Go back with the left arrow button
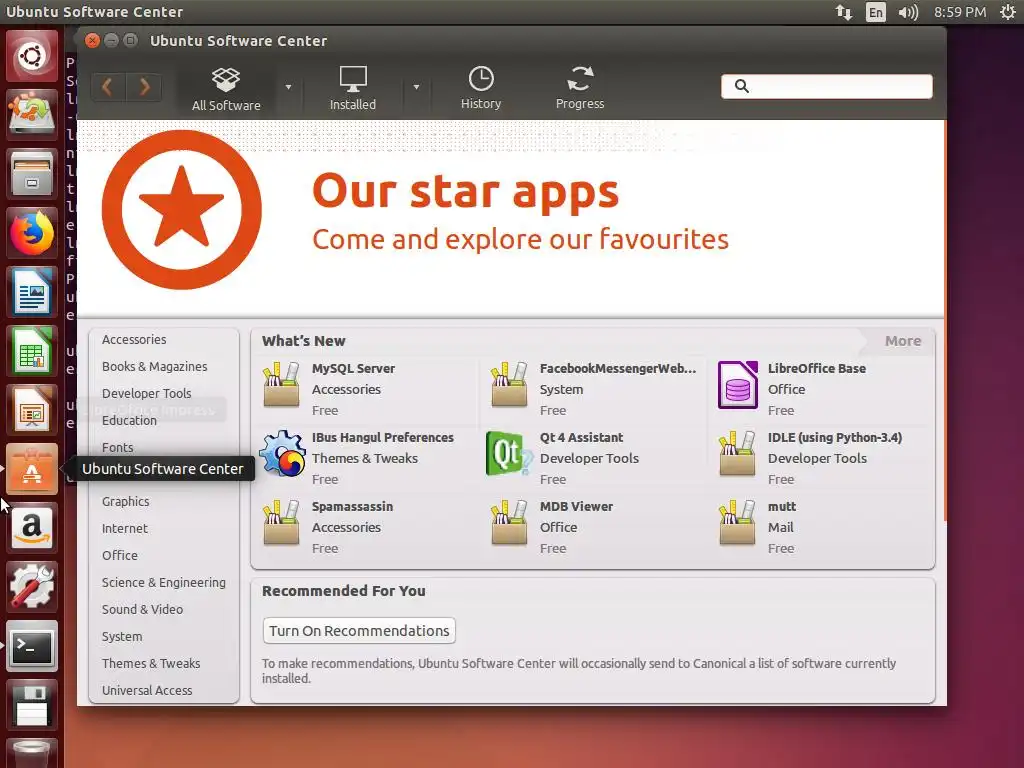This screenshot has width=1024, height=768. point(108,87)
